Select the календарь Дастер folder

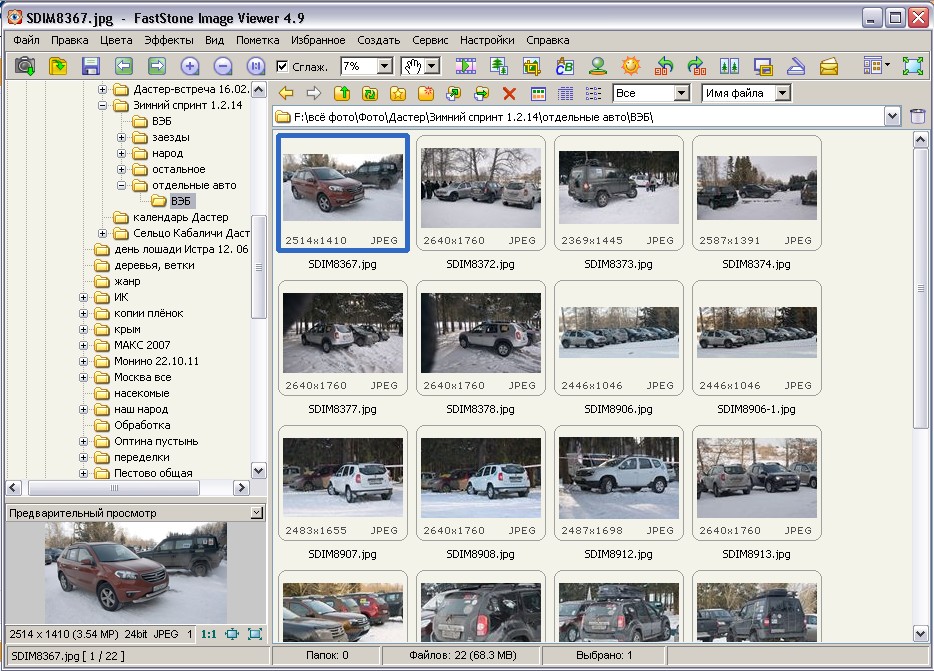click(x=180, y=217)
